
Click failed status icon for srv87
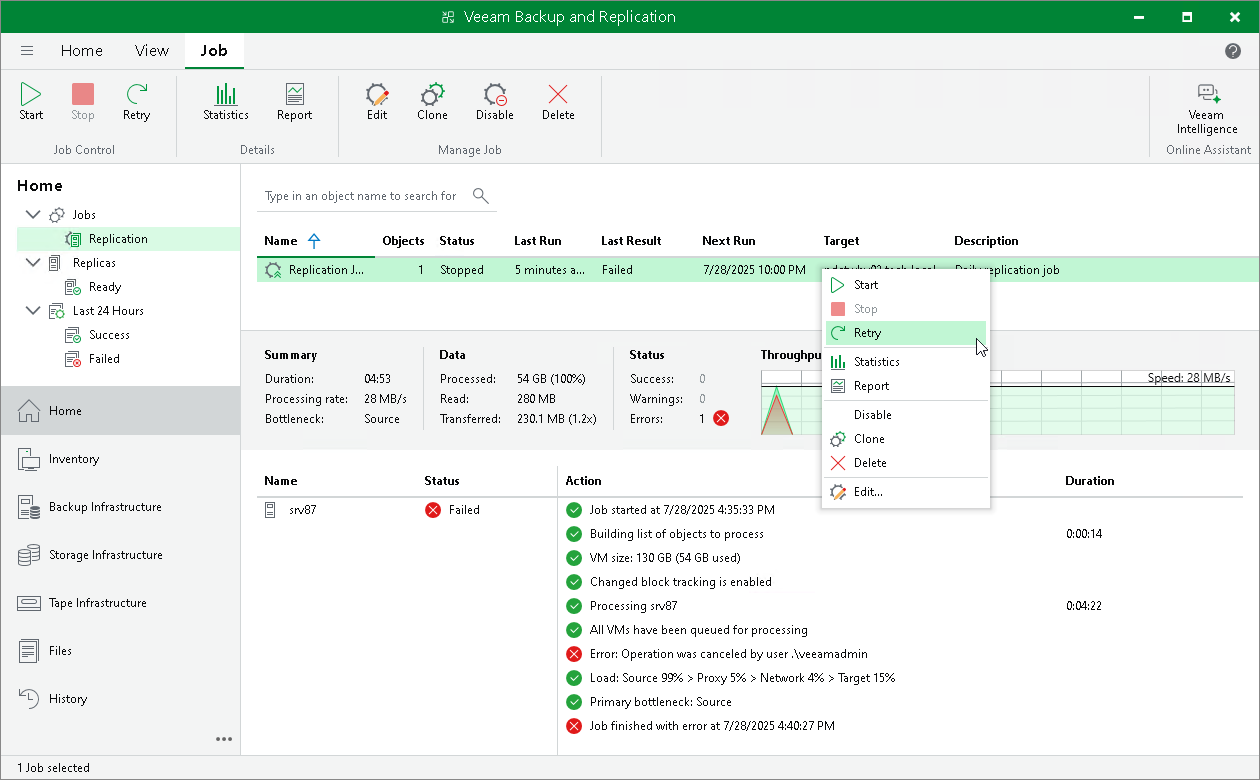point(433,510)
